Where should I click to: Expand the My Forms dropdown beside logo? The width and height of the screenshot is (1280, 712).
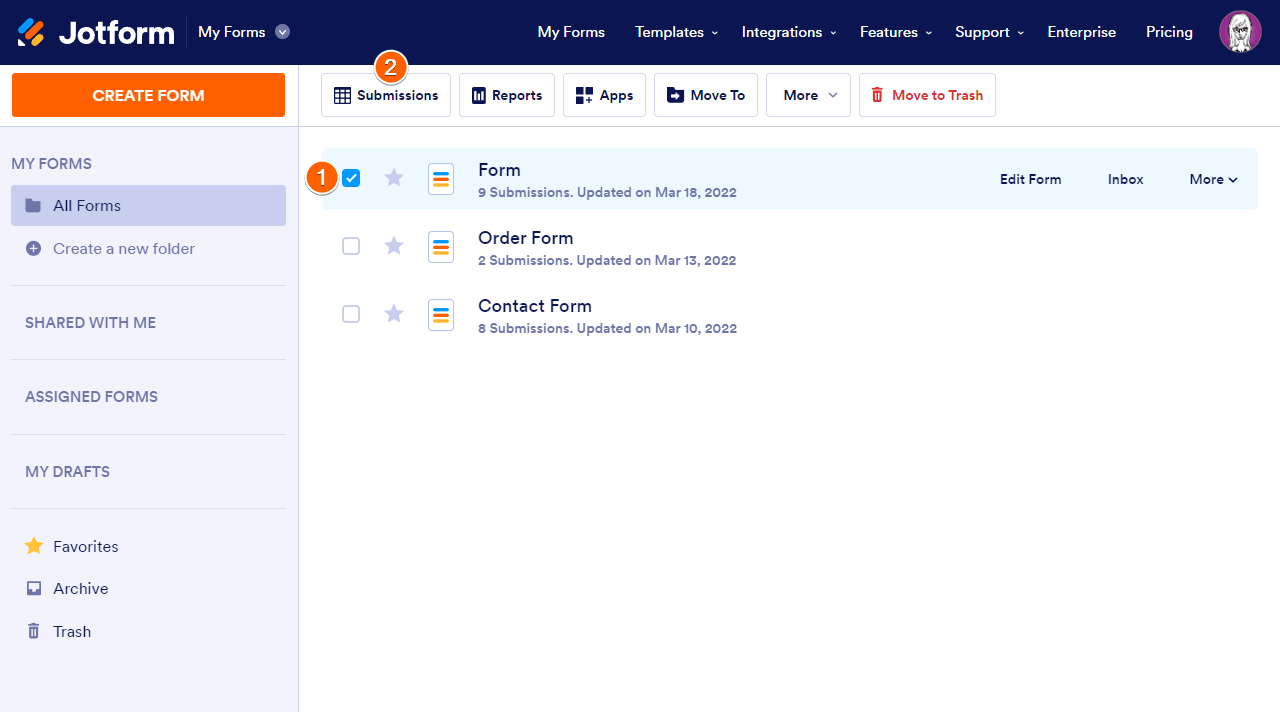(x=282, y=32)
